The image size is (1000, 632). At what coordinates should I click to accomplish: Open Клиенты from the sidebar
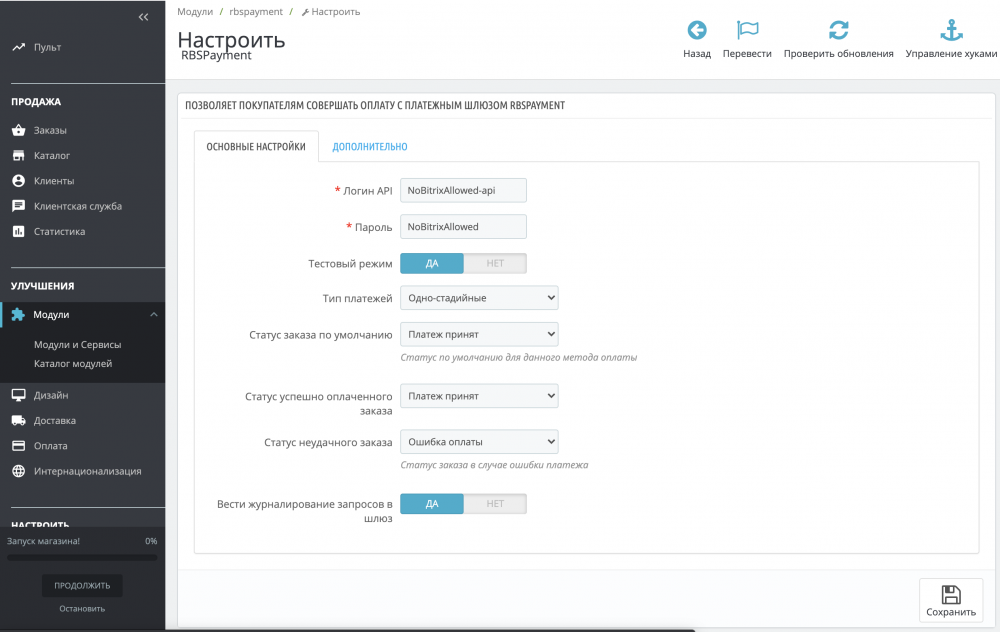53,181
